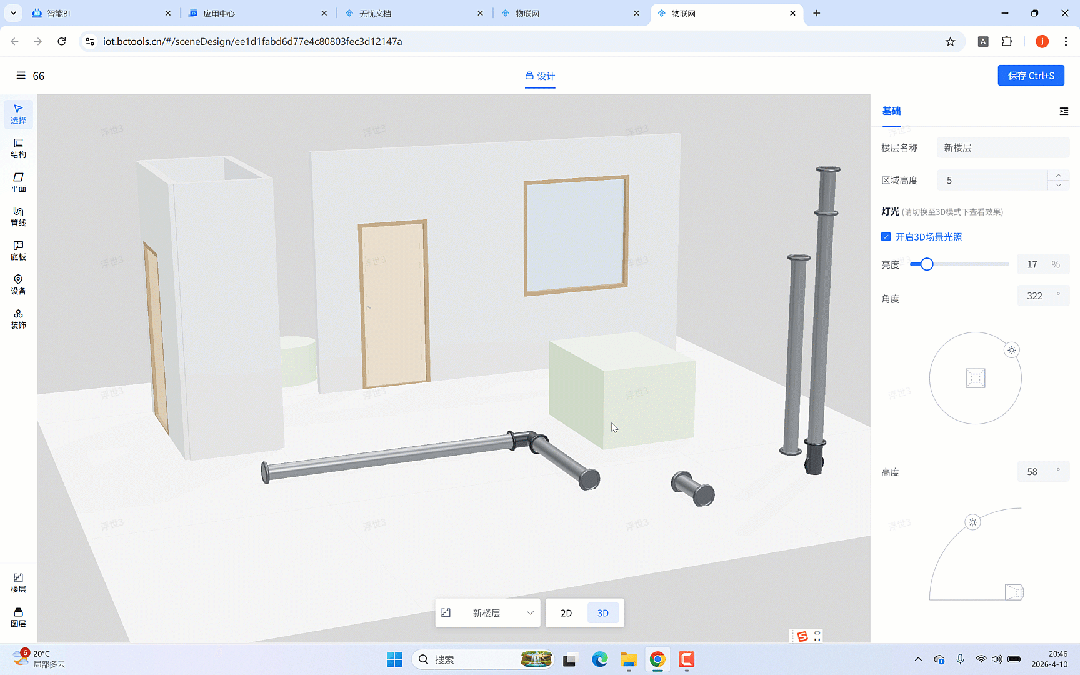Save the scene with 保存 Ctrl+S
Screen dimensions: 1080x675
pyautogui.click(x=1030, y=76)
